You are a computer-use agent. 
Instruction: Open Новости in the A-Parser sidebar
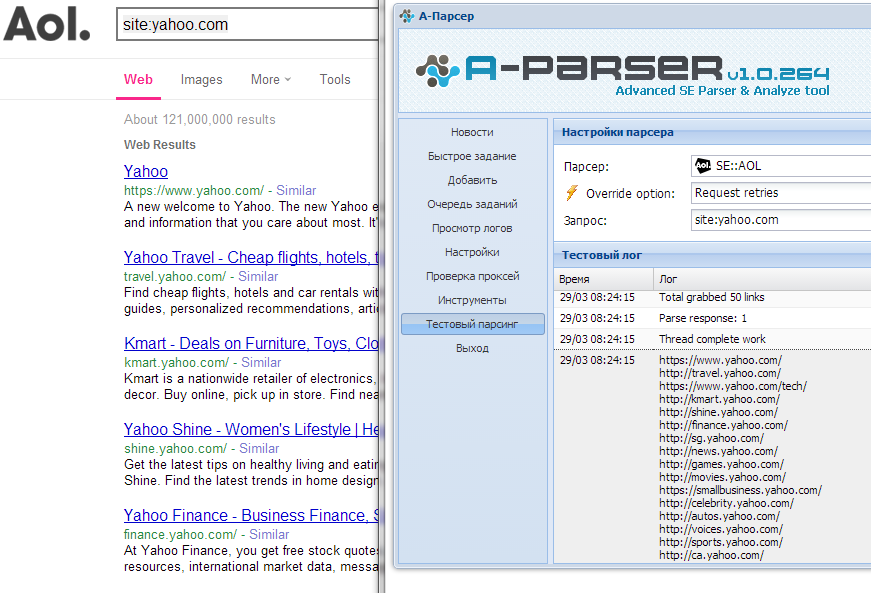(x=472, y=132)
